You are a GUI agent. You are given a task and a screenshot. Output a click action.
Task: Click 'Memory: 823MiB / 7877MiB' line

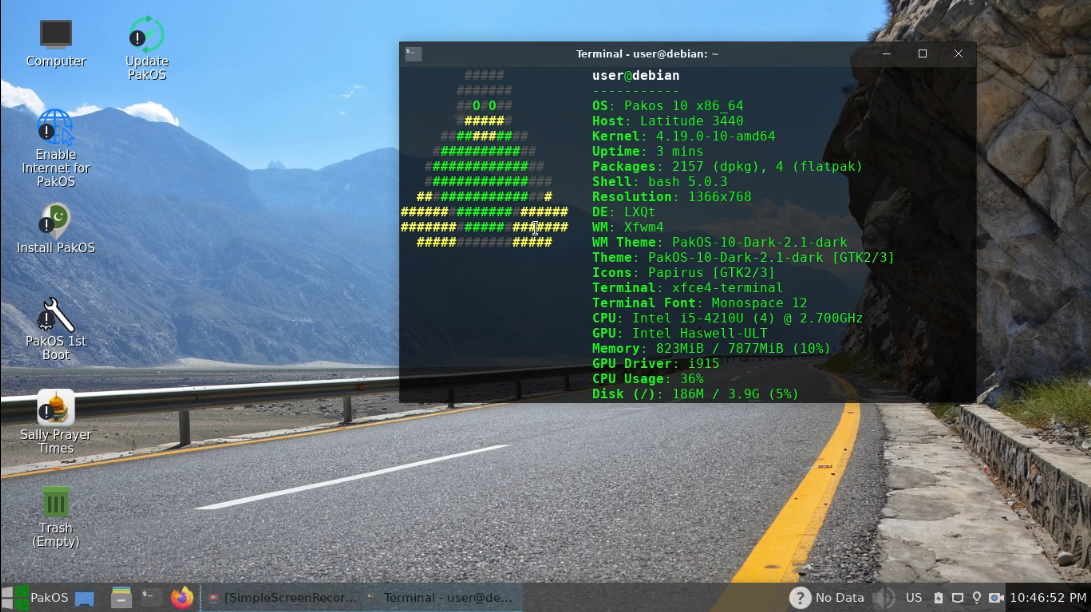[711, 348]
